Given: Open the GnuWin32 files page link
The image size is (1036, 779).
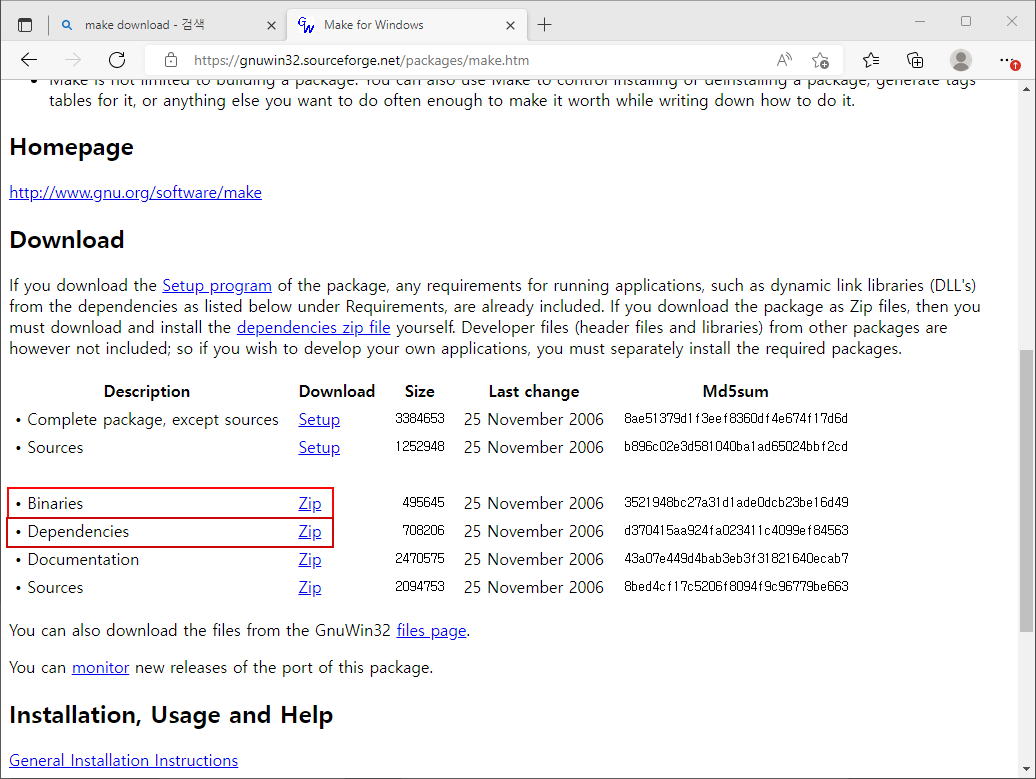Looking at the screenshot, I should point(431,630).
